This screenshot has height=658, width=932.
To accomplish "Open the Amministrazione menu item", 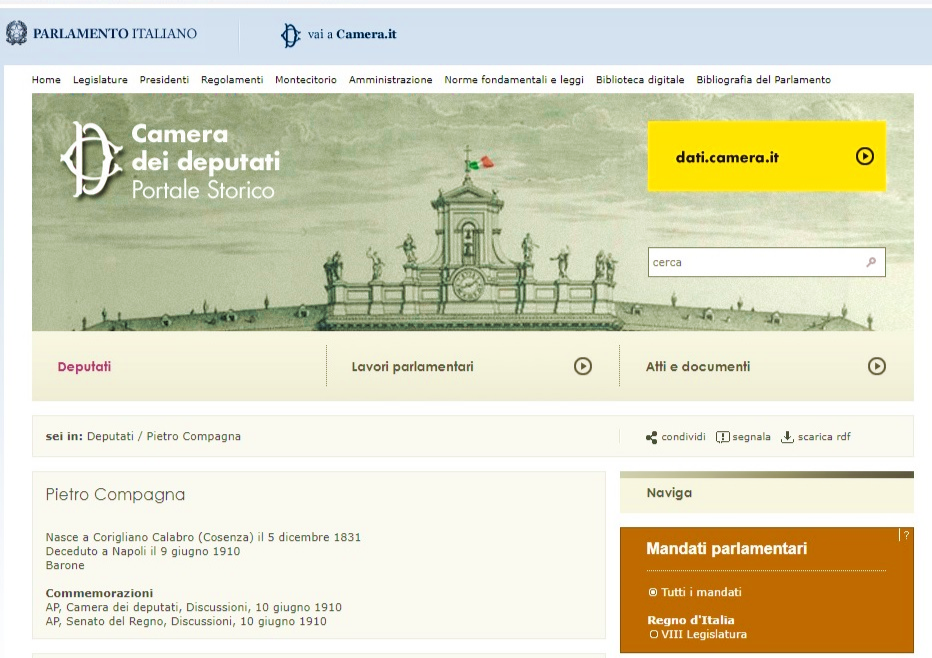I will click(x=391, y=80).
